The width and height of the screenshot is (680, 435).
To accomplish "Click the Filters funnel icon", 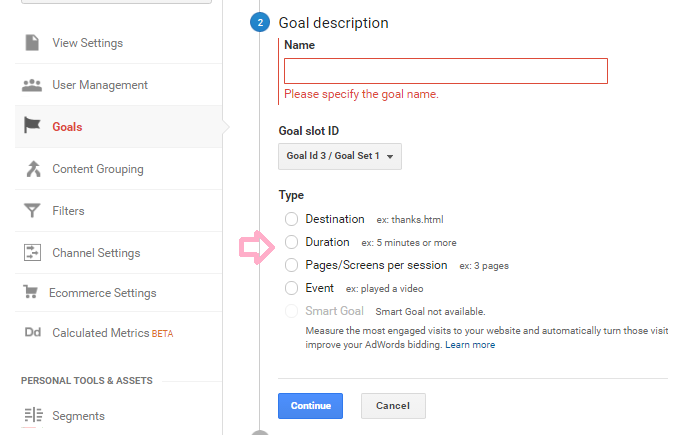I will [x=32, y=211].
